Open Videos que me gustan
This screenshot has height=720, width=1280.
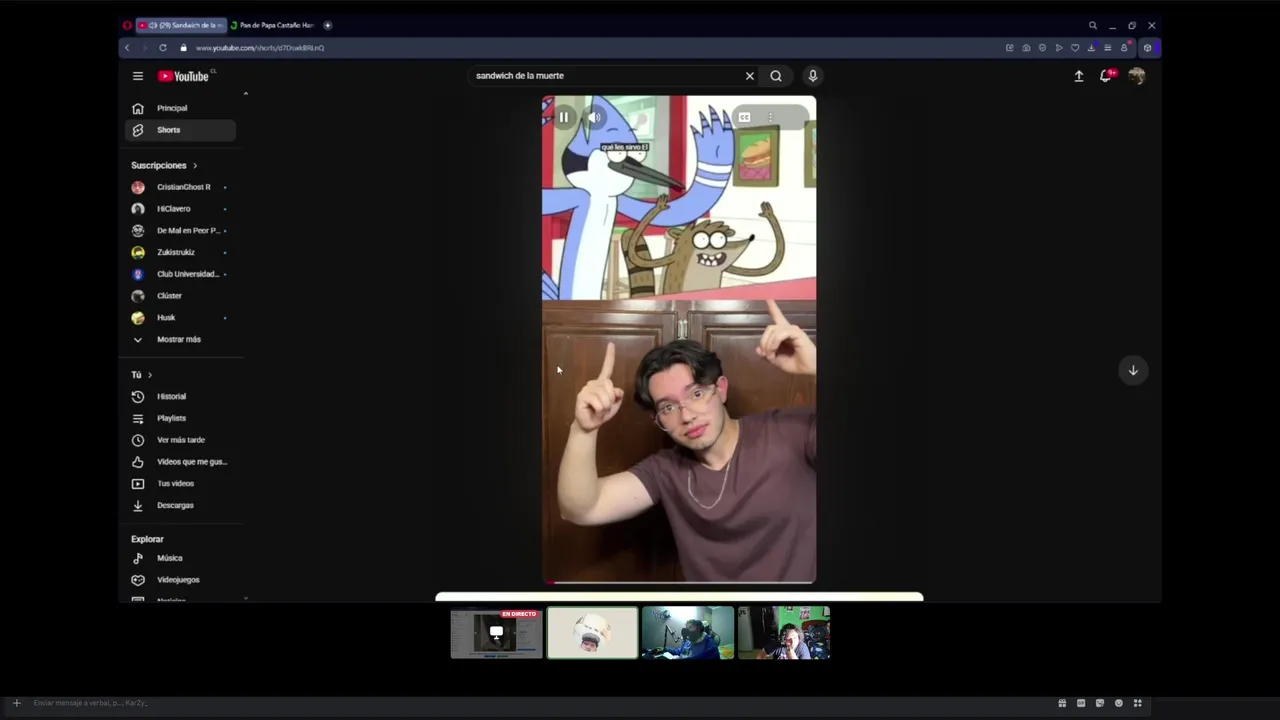pyautogui.click(x=180, y=462)
